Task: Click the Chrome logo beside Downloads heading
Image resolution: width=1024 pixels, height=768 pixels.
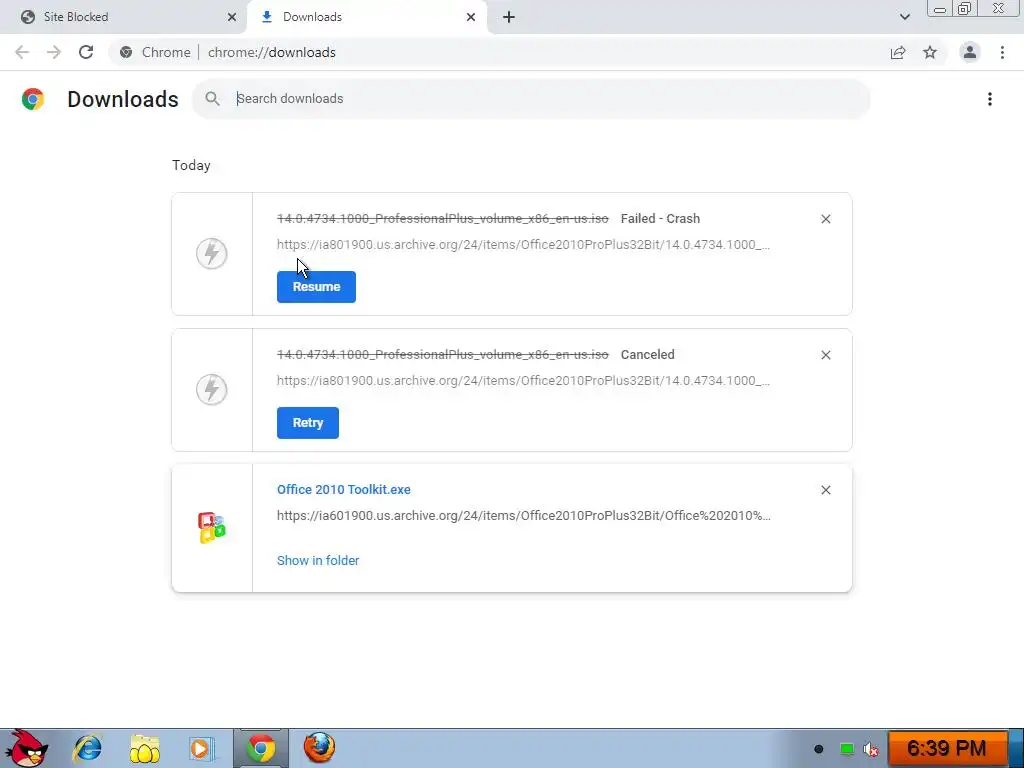Action: 33,99
